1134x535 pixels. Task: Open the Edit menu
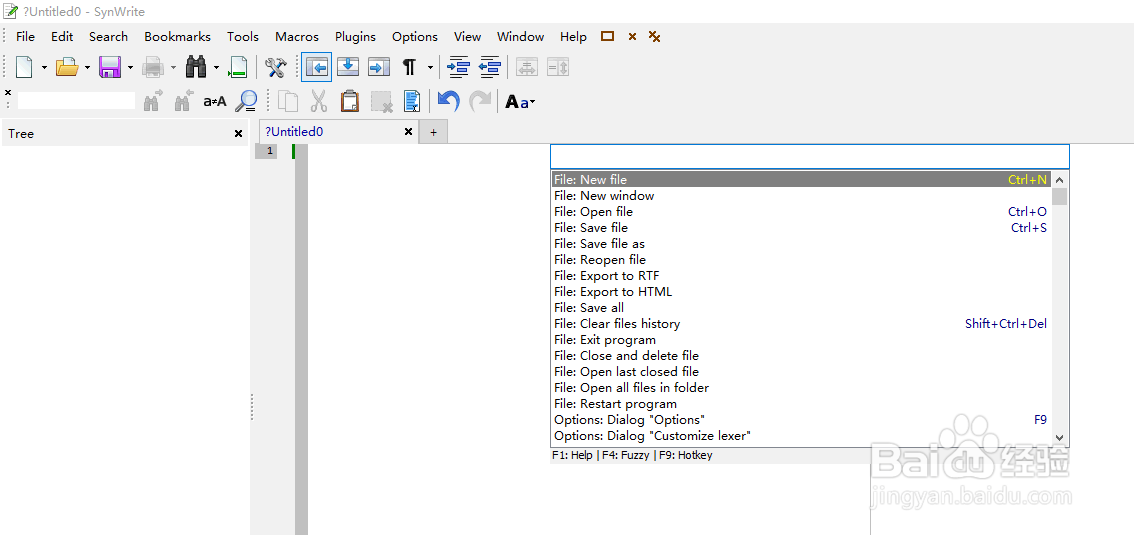pos(62,37)
